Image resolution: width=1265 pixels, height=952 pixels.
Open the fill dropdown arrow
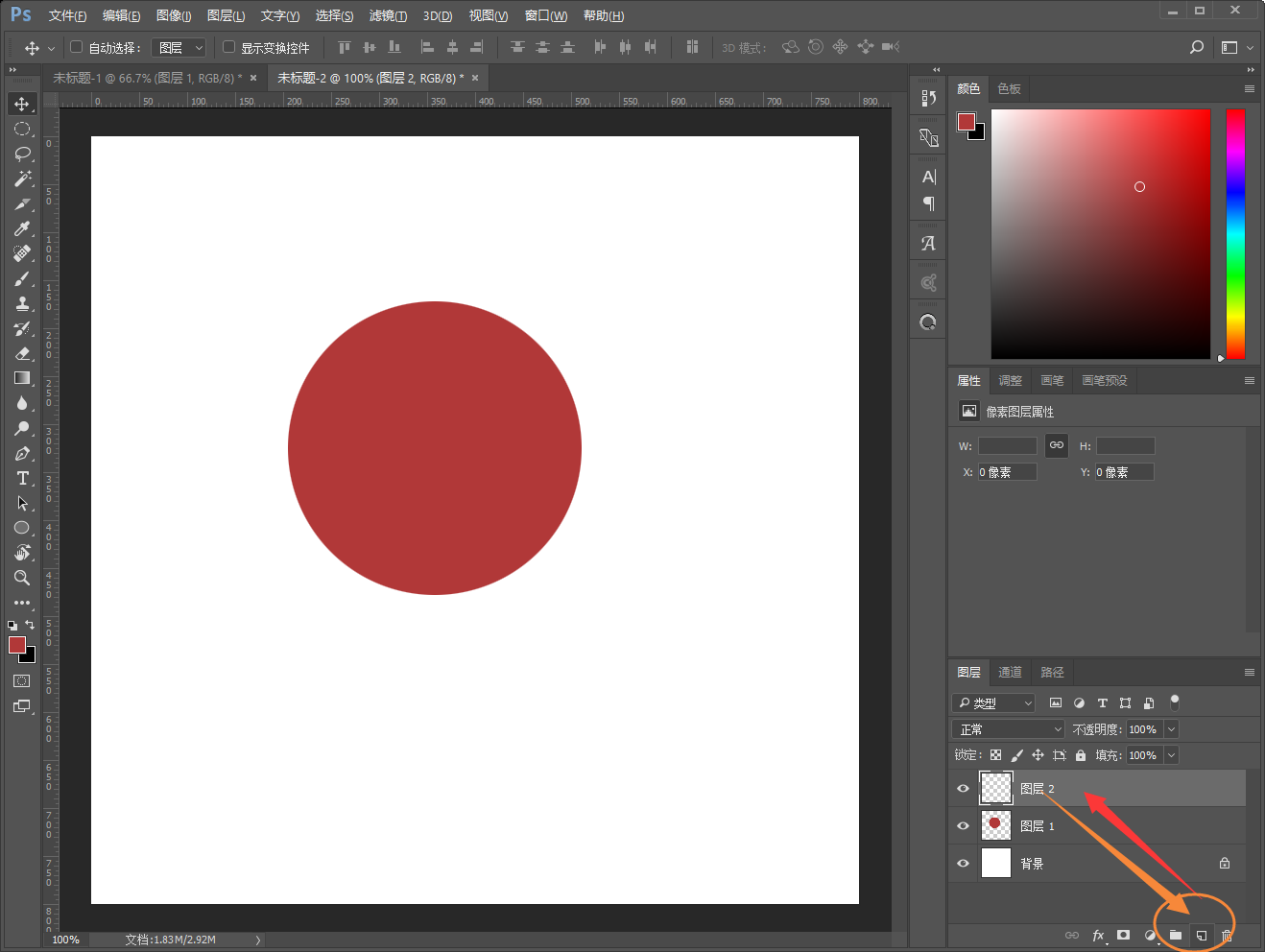pos(1171,755)
